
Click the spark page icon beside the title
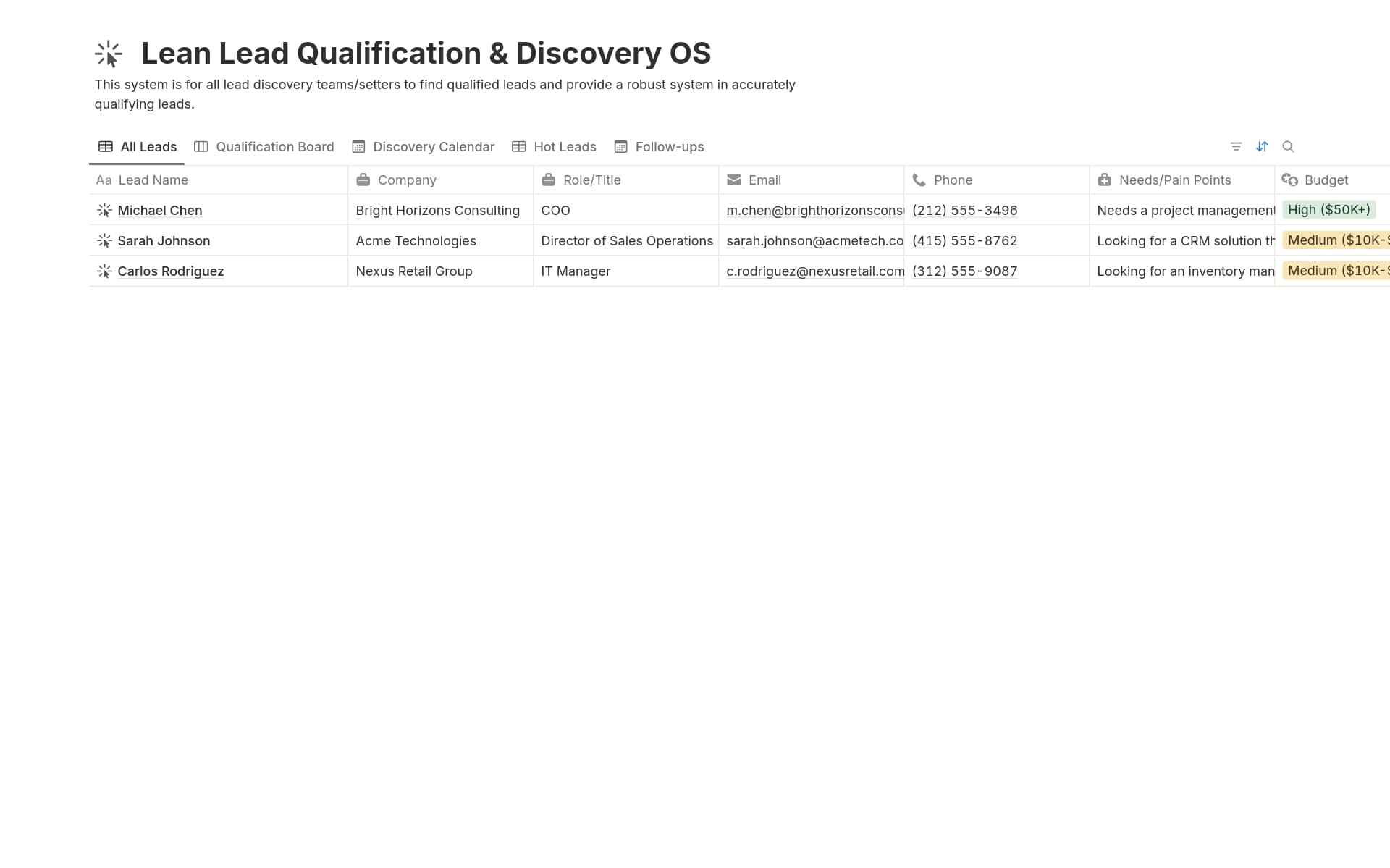(x=107, y=53)
